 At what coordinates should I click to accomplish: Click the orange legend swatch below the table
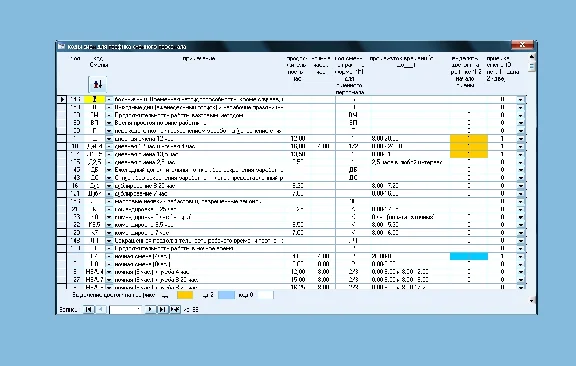click(185, 295)
